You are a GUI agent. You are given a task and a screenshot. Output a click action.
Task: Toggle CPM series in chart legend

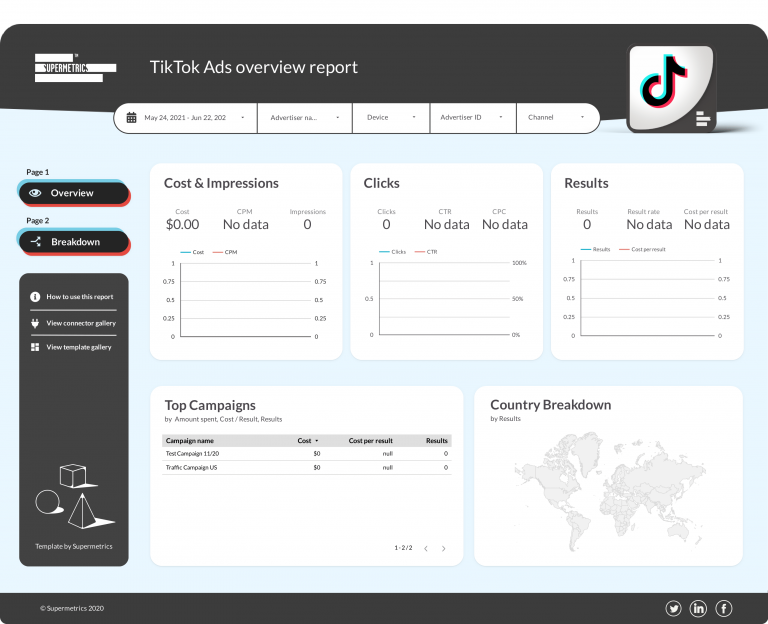pyautogui.click(x=225, y=252)
